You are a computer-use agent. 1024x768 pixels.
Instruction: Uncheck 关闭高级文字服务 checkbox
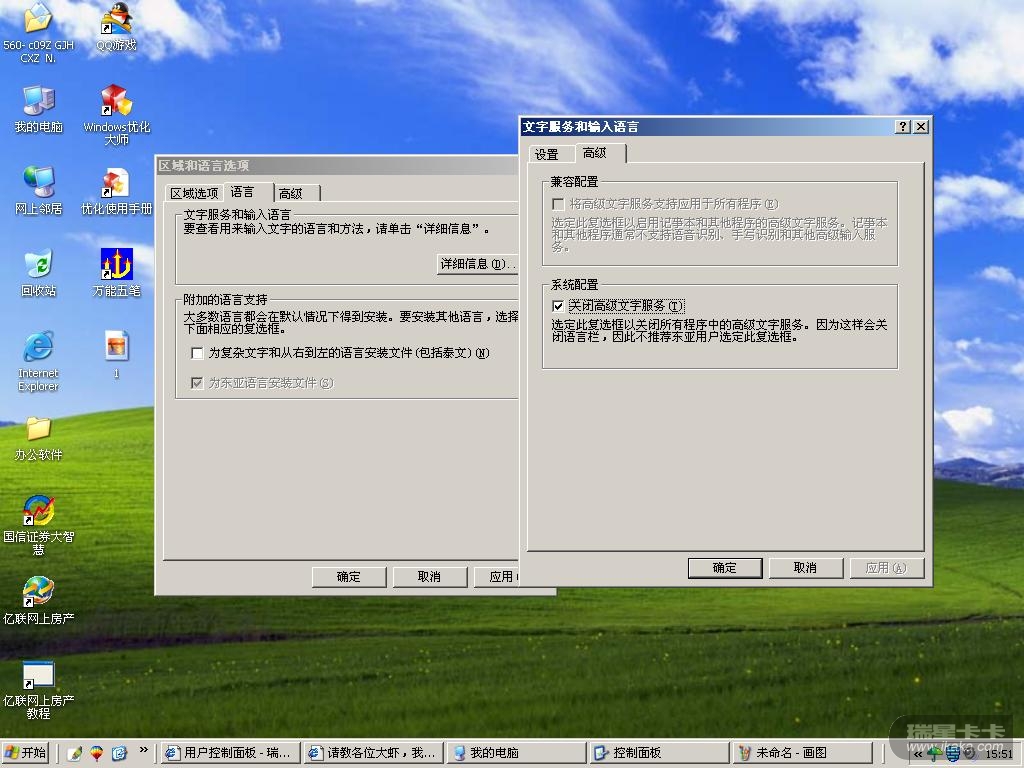tap(558, 306)
